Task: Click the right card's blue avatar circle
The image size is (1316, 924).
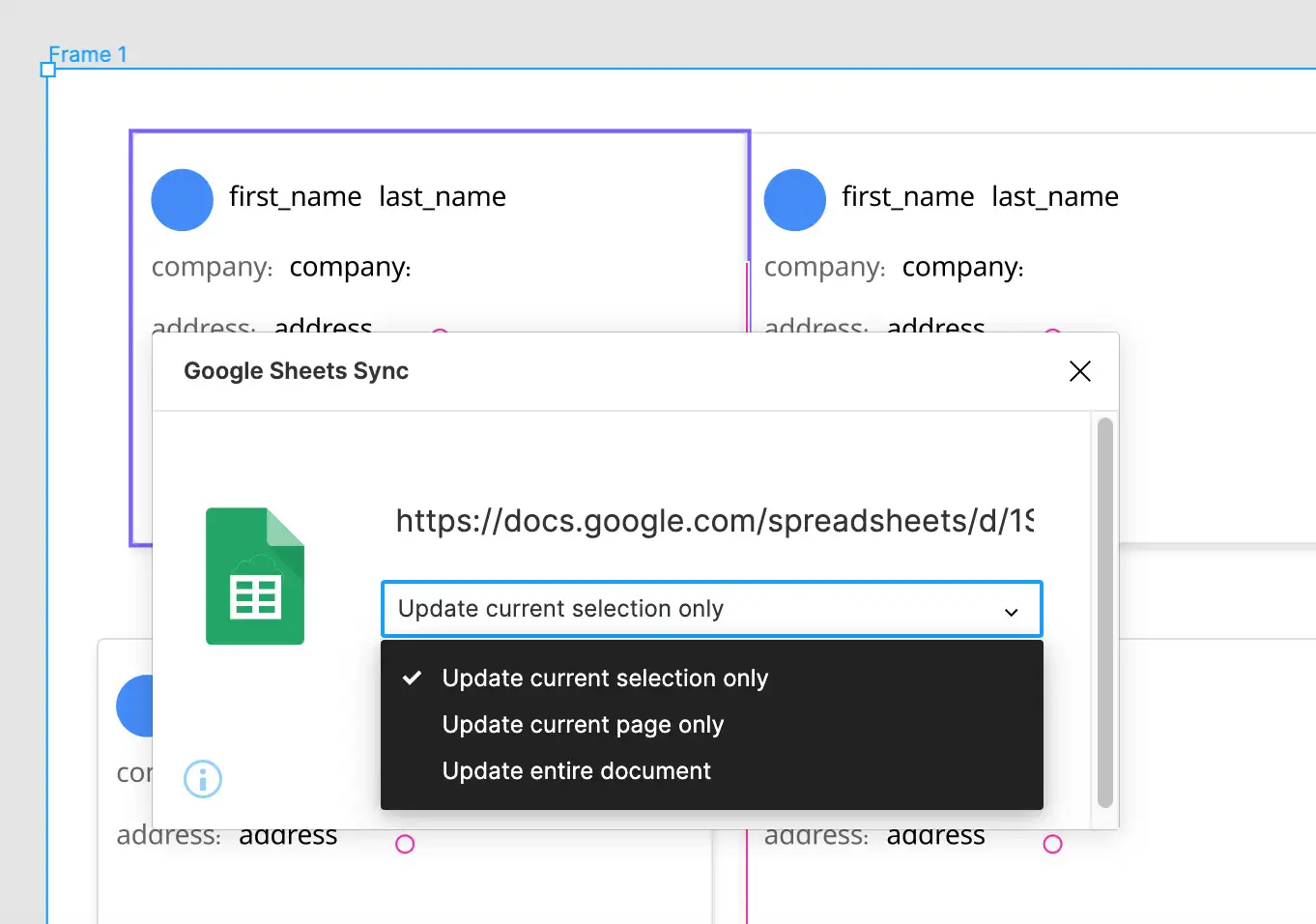Action: tap(794, 200)
